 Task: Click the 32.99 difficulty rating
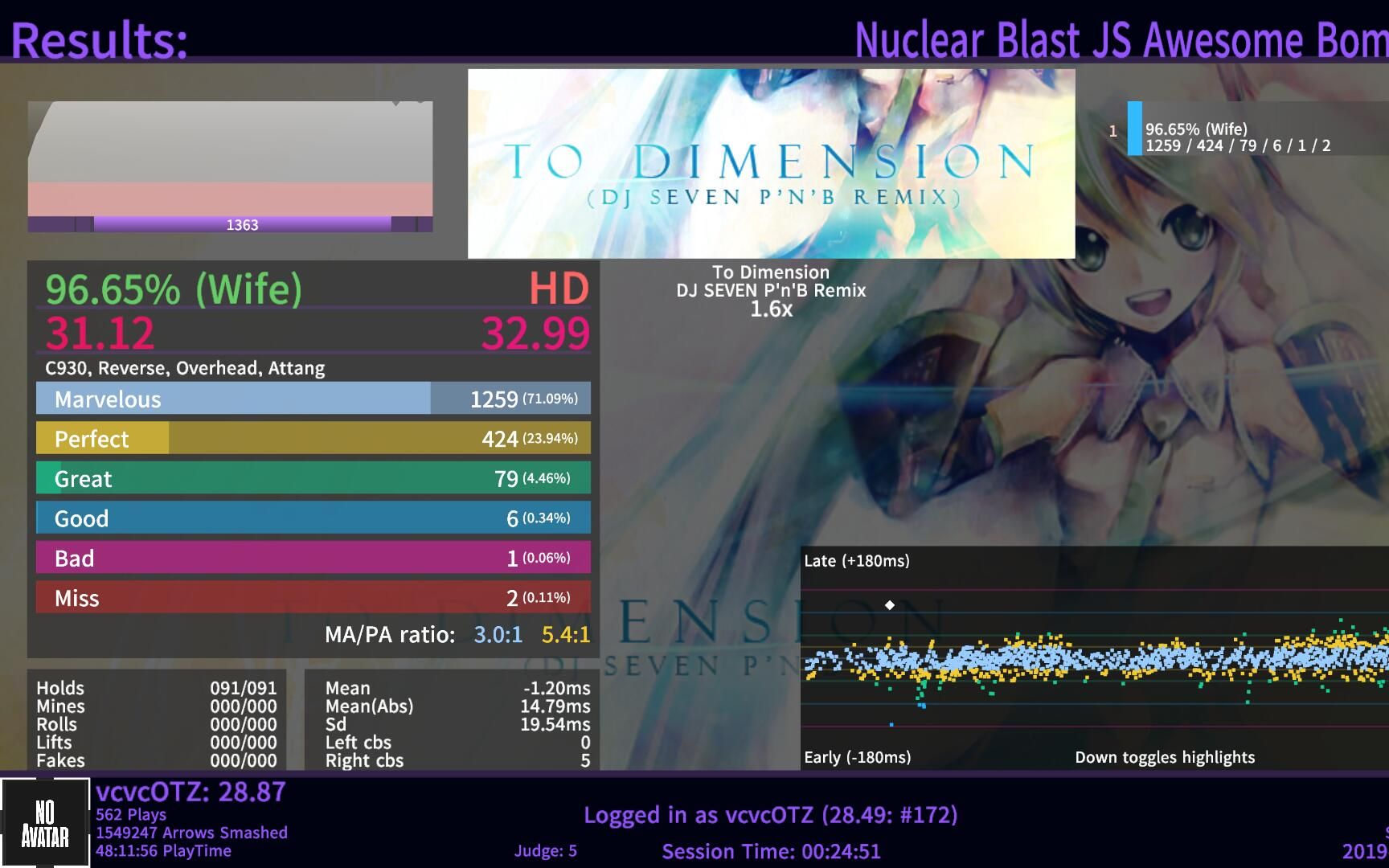click(535, 333)
